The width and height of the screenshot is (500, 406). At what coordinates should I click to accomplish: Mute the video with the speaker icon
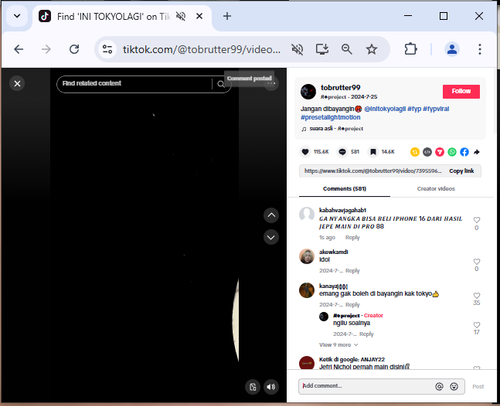click(271, 387)
